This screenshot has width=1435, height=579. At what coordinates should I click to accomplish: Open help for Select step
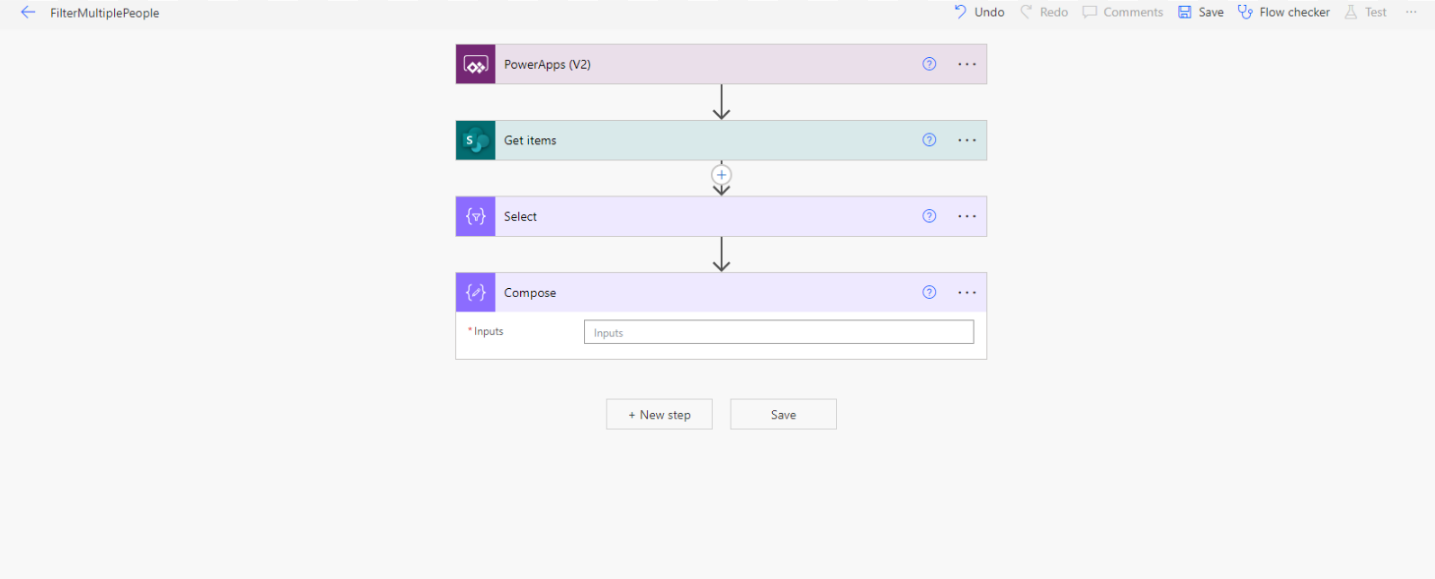click(929, 216)
